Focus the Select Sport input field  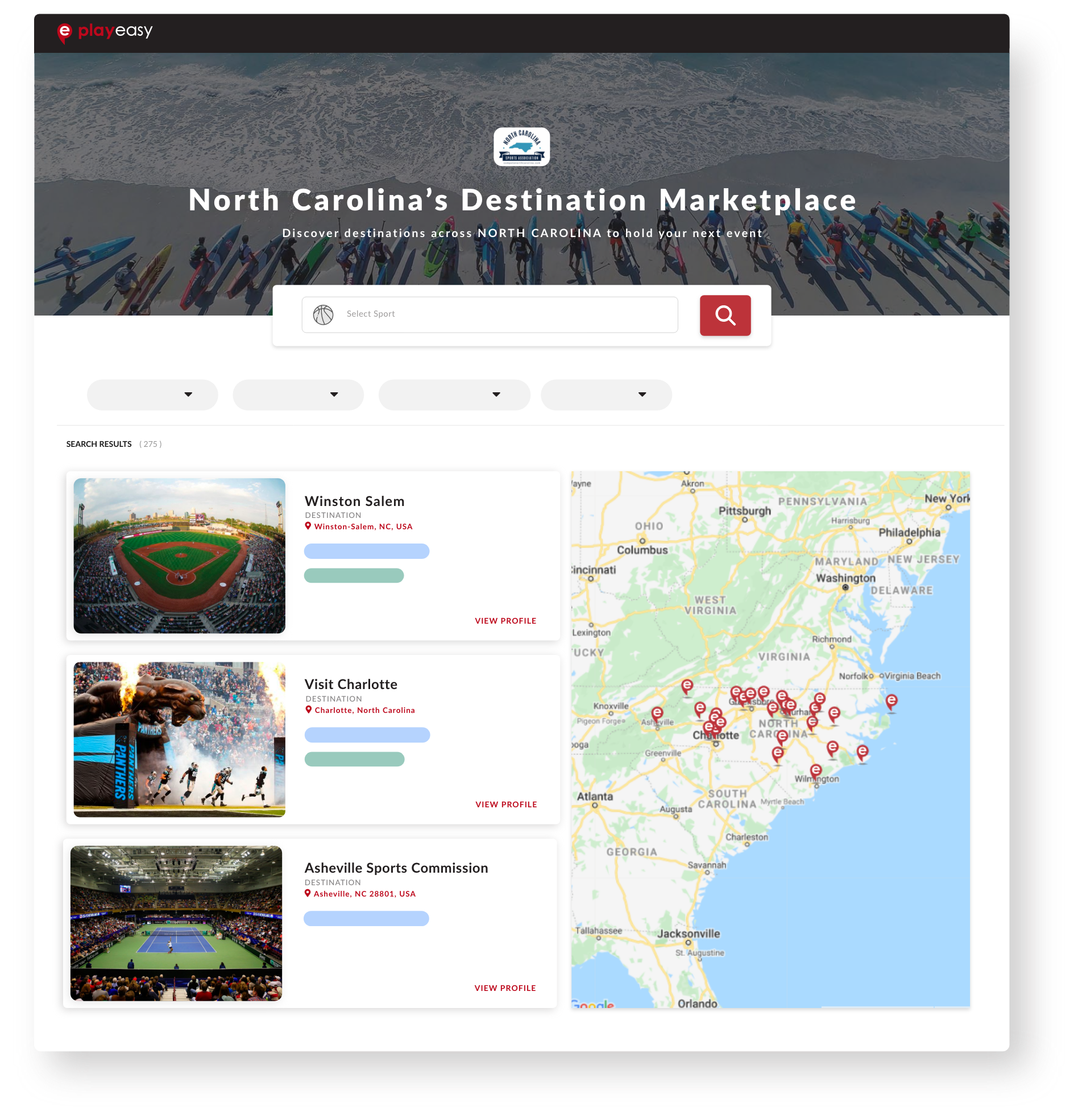[x=490, y=315]
